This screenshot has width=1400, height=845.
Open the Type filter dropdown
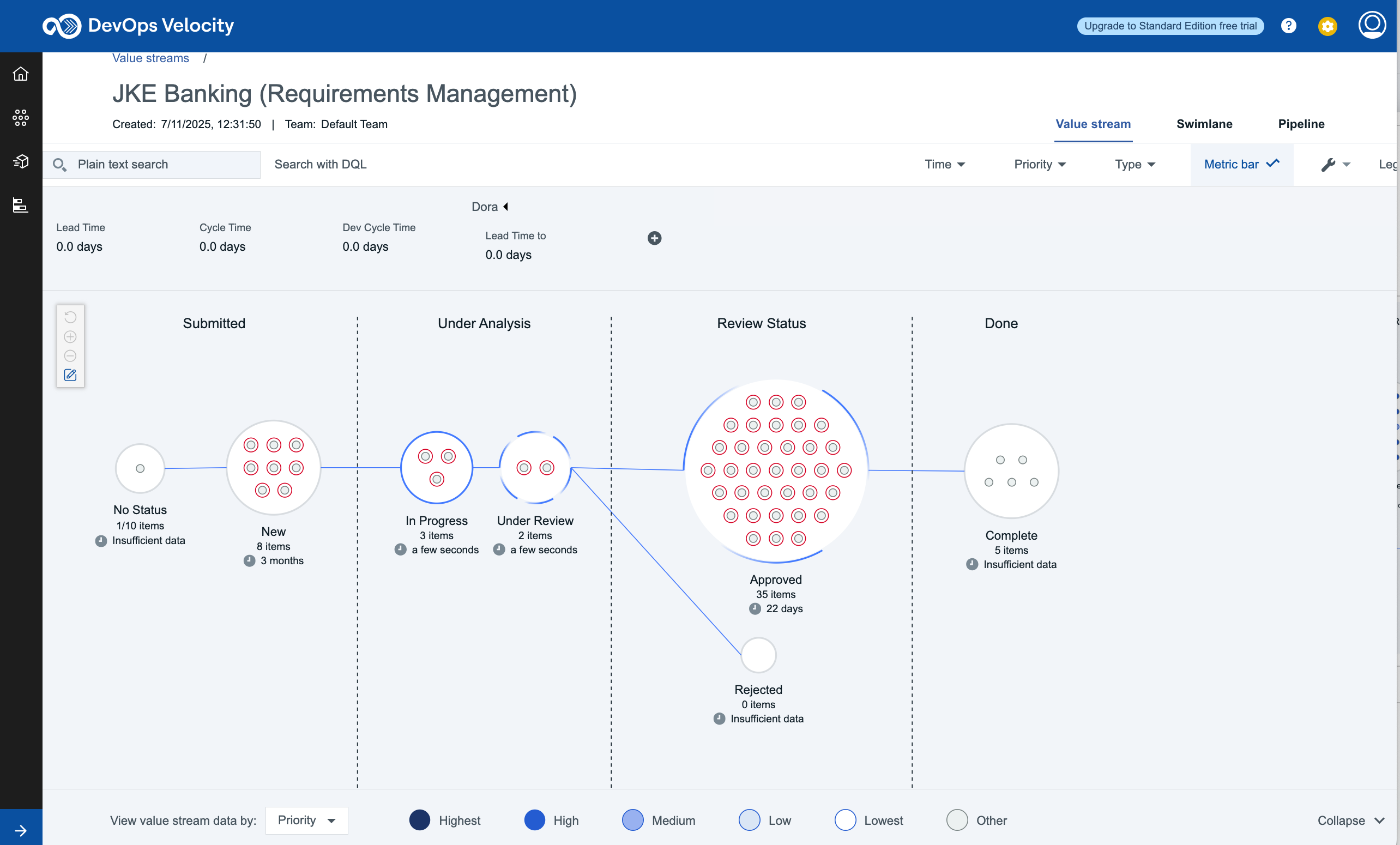tap(1135, 164)
